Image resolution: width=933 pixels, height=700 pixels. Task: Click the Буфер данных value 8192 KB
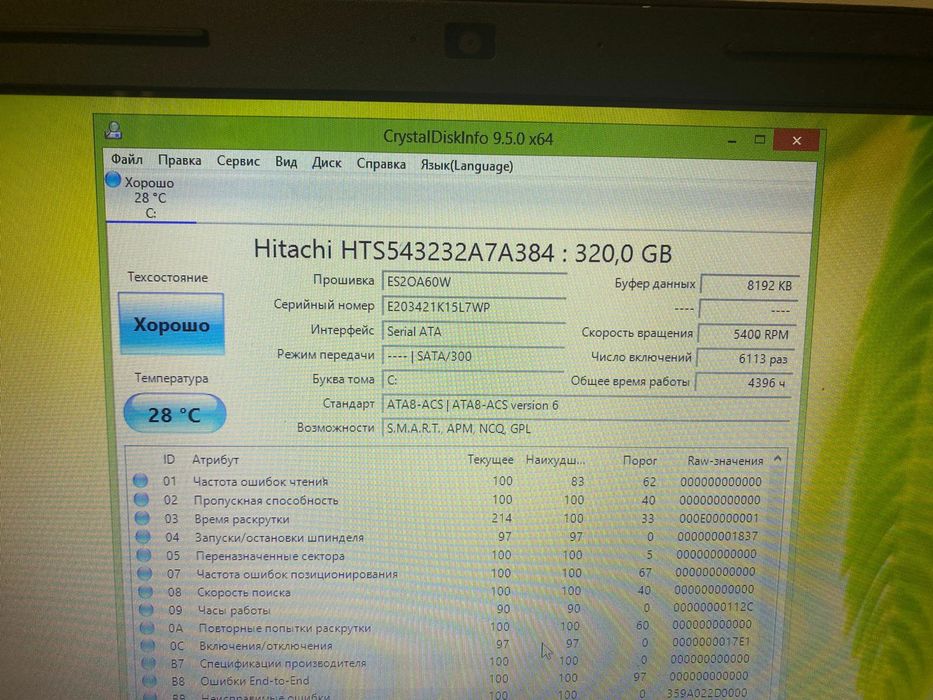[750, 285]
